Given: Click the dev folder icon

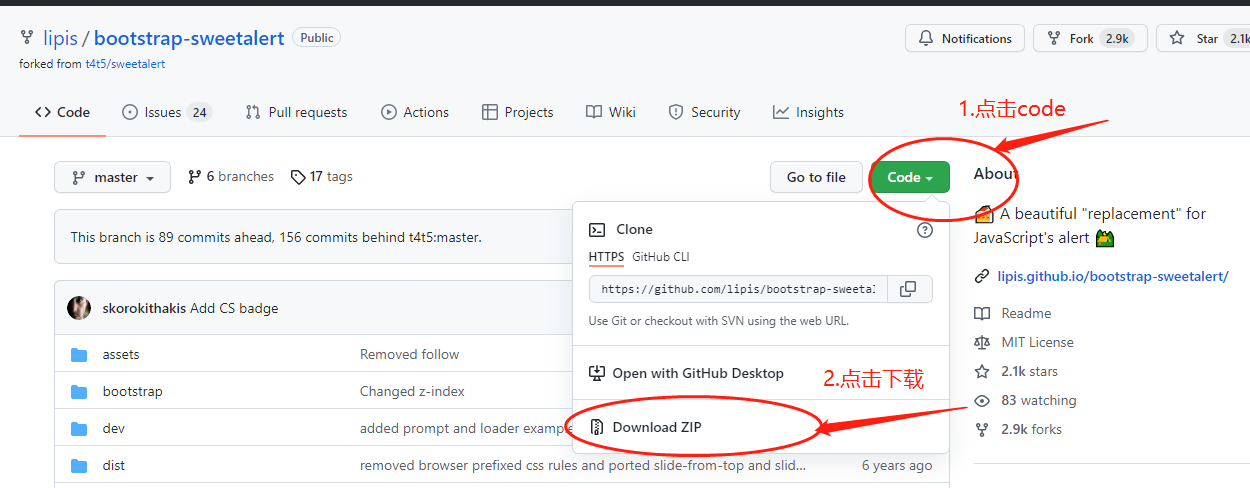Looking at the screenshot, I should point(79,428).
